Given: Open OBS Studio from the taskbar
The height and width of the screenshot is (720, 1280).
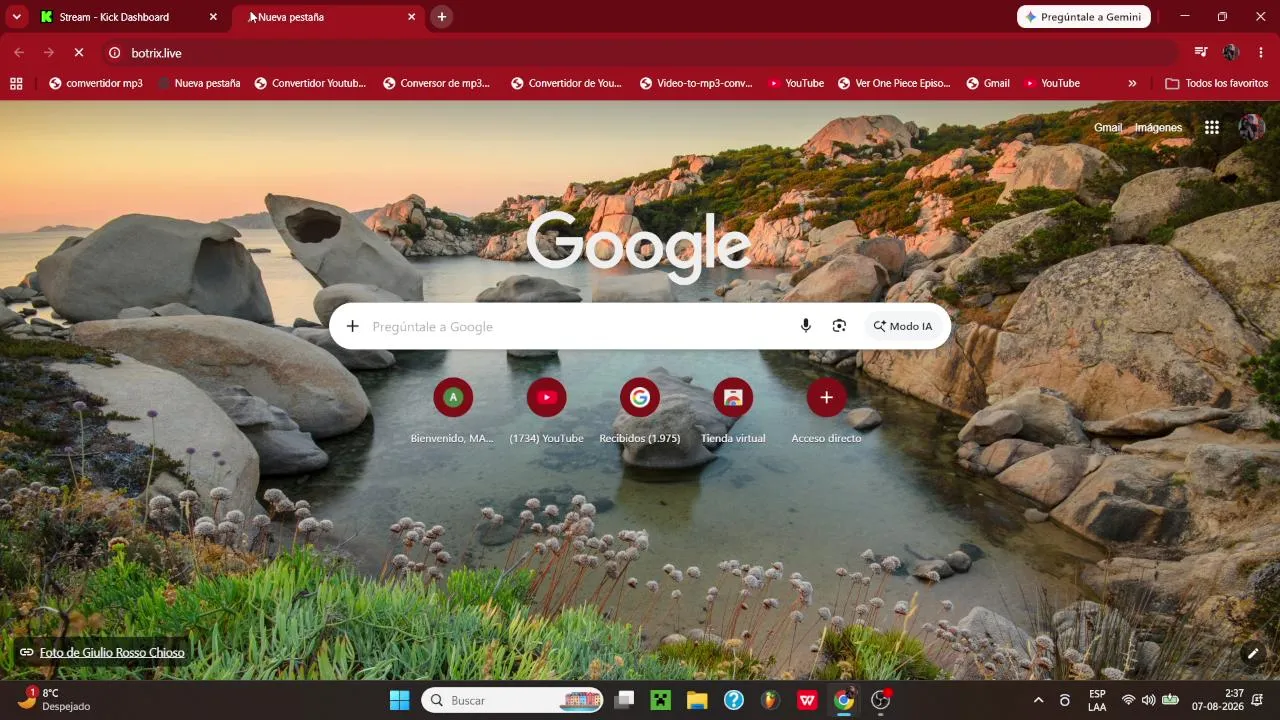Looking at the screenshot, I should 881,700.
